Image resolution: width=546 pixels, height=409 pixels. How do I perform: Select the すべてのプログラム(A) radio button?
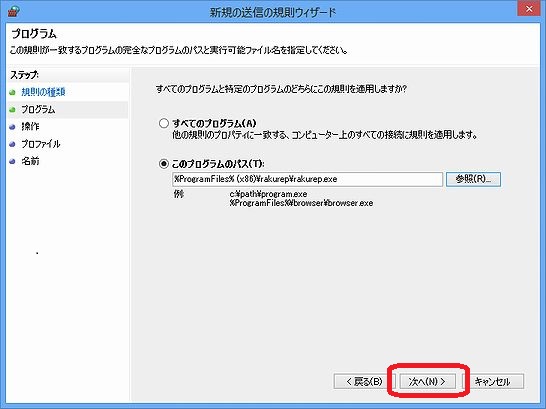coord(164,123)
